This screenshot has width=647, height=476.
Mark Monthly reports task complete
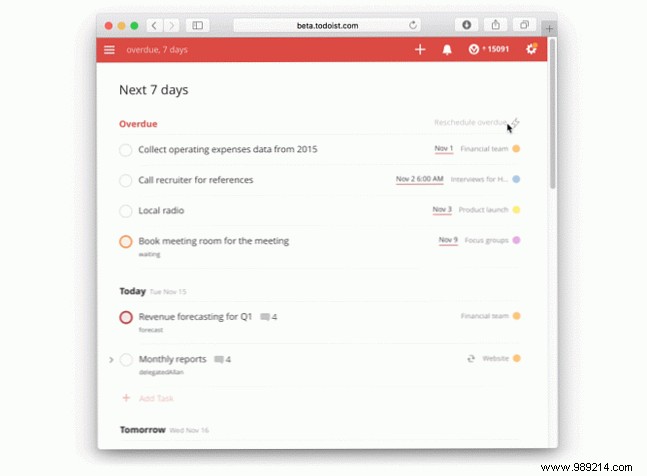tap(126, 359)
